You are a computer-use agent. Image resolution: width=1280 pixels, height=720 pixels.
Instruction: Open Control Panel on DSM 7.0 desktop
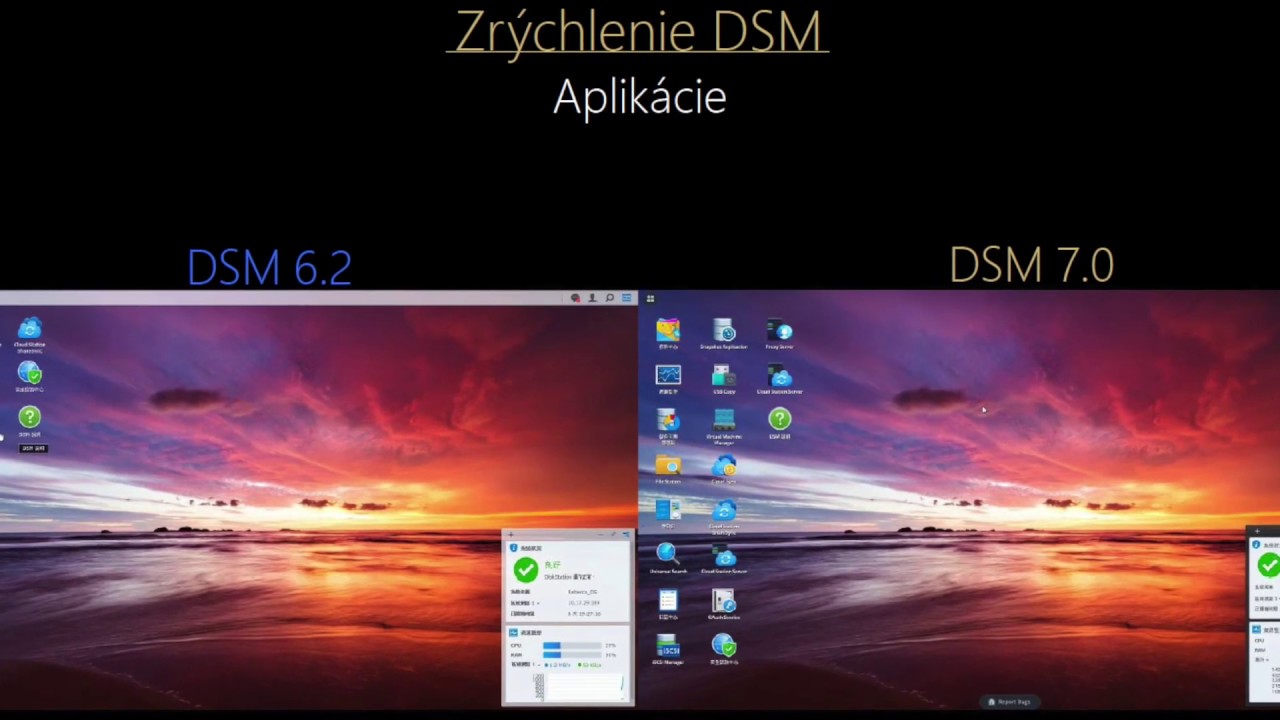pos(668,510)
